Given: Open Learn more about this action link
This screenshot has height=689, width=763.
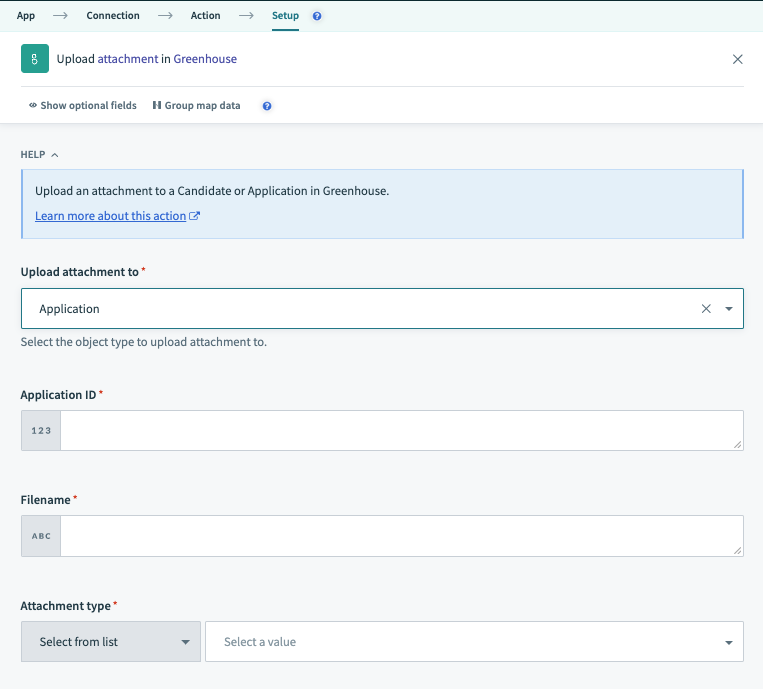Looking at the screenshot, I should coord(110,216).
